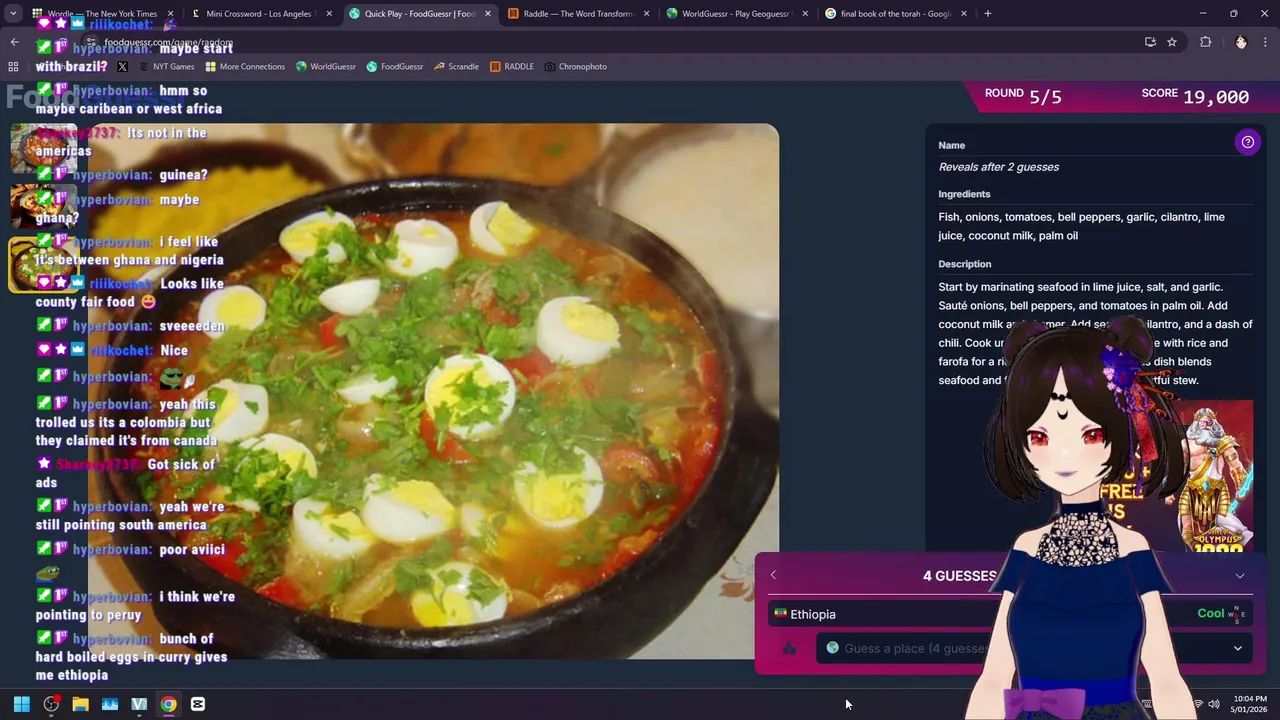The image size is (1280, 720).
Task: Open File Explorer from the taskbar
Action: pos(80,704)
